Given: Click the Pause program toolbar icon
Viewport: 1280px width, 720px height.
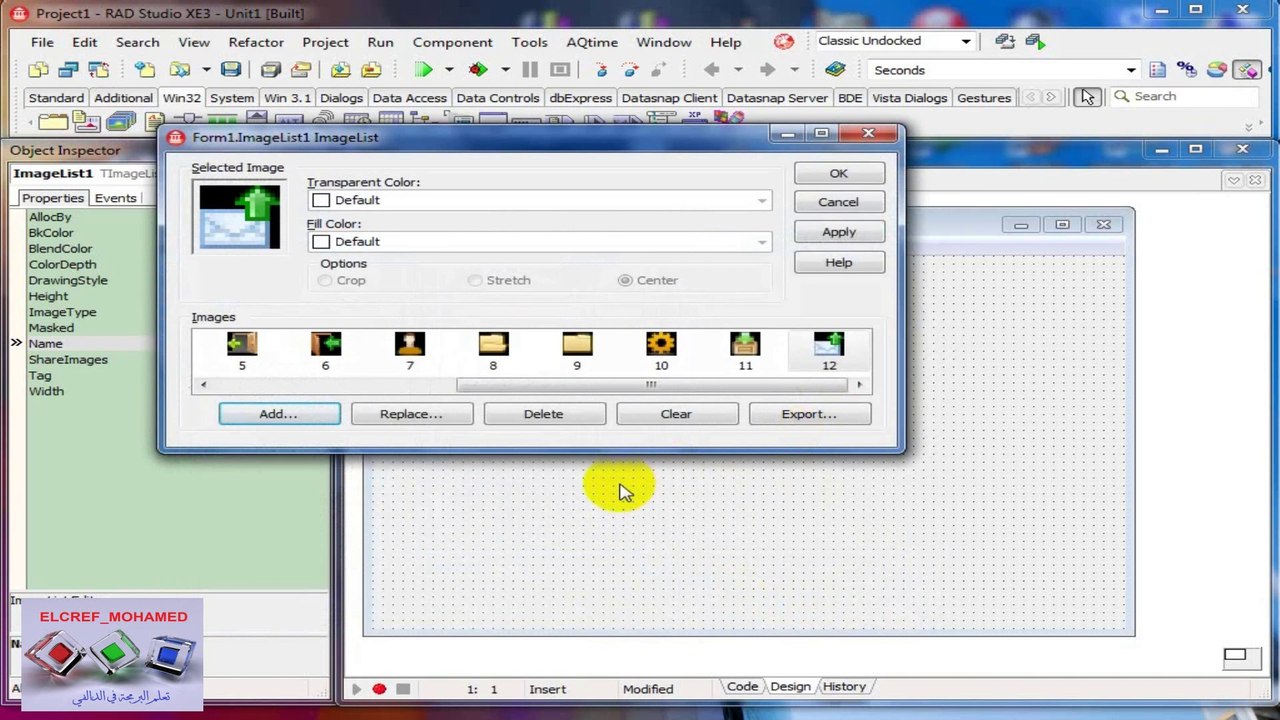Looking at the screenshot, I should tap(530, 70).
